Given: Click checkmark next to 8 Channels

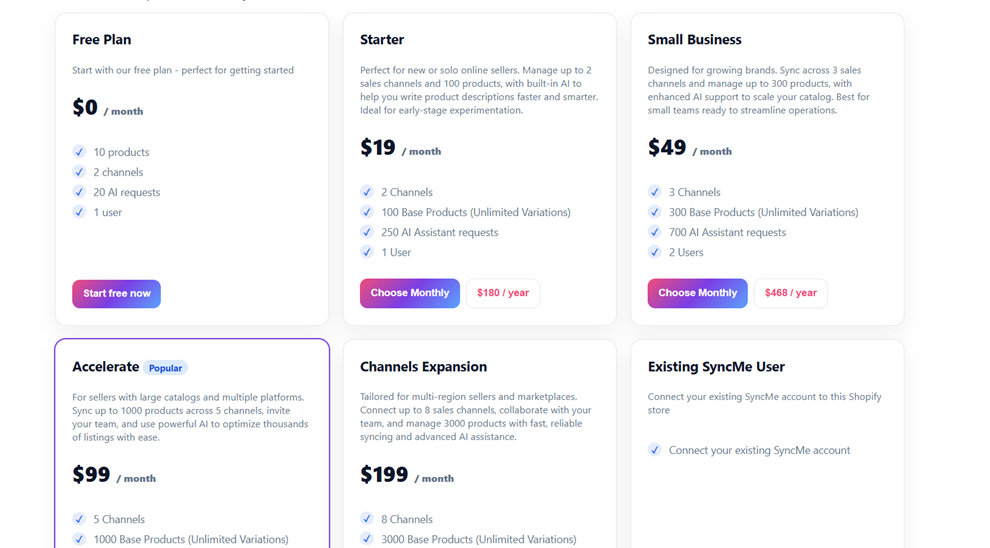Looking at the screenshot, I should 367,519.
